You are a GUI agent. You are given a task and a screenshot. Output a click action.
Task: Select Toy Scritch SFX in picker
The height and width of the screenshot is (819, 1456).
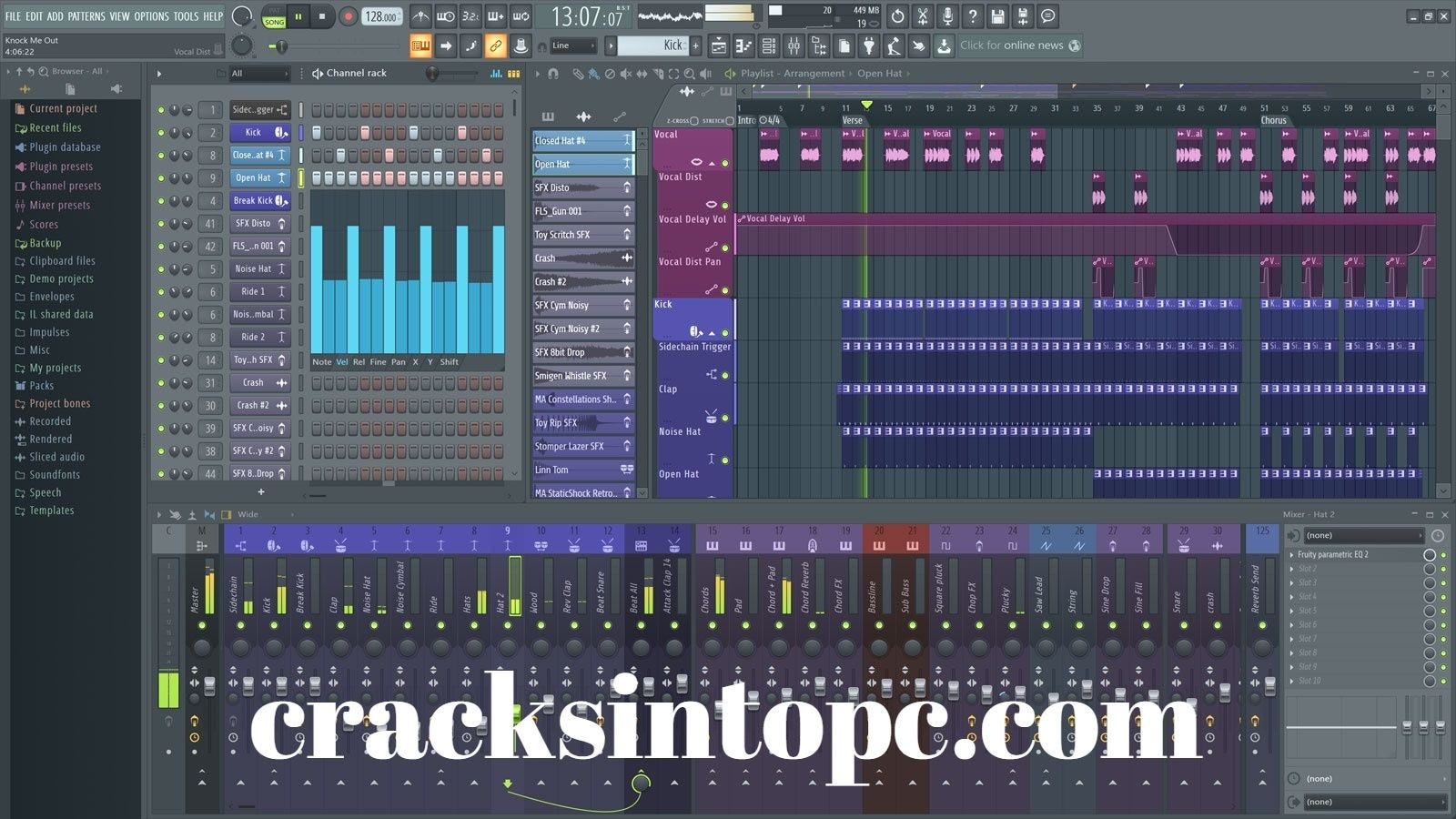(583, 235)
